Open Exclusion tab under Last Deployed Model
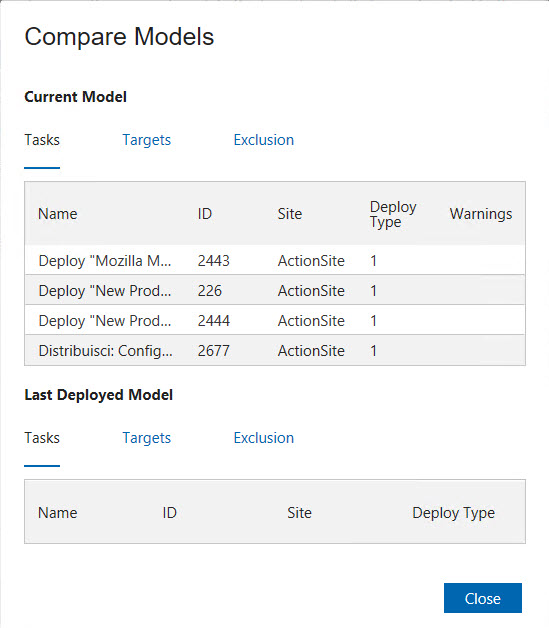 click(263, 438)
